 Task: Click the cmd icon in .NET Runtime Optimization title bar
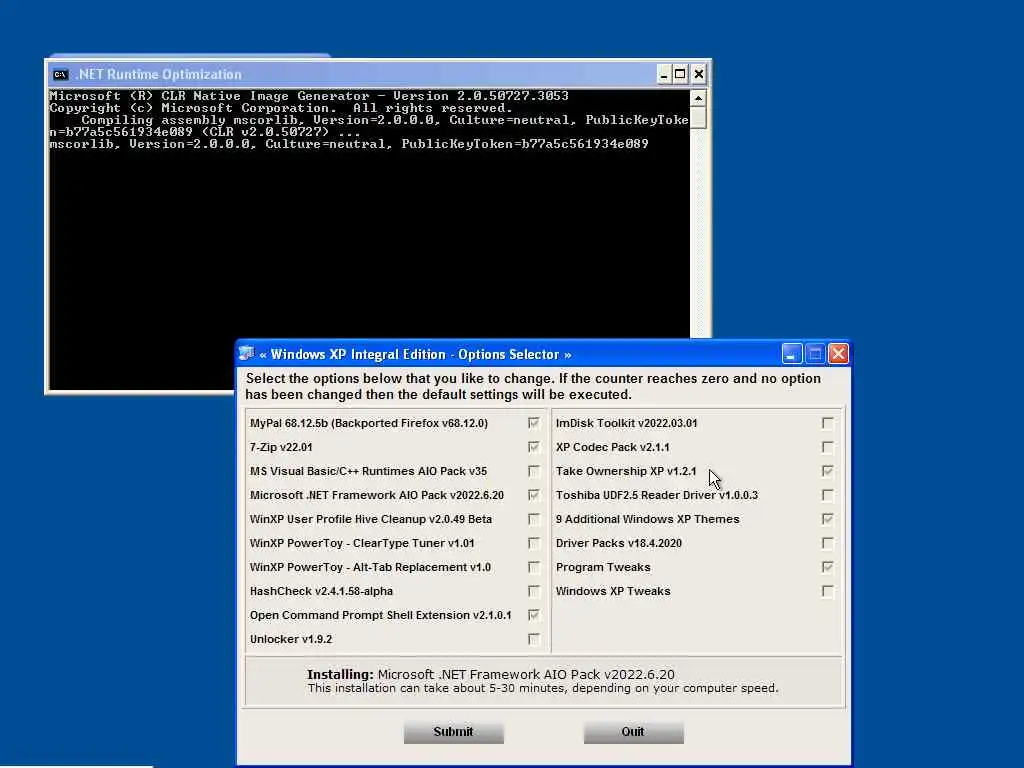pyautogui.click(x=61, y=74)
